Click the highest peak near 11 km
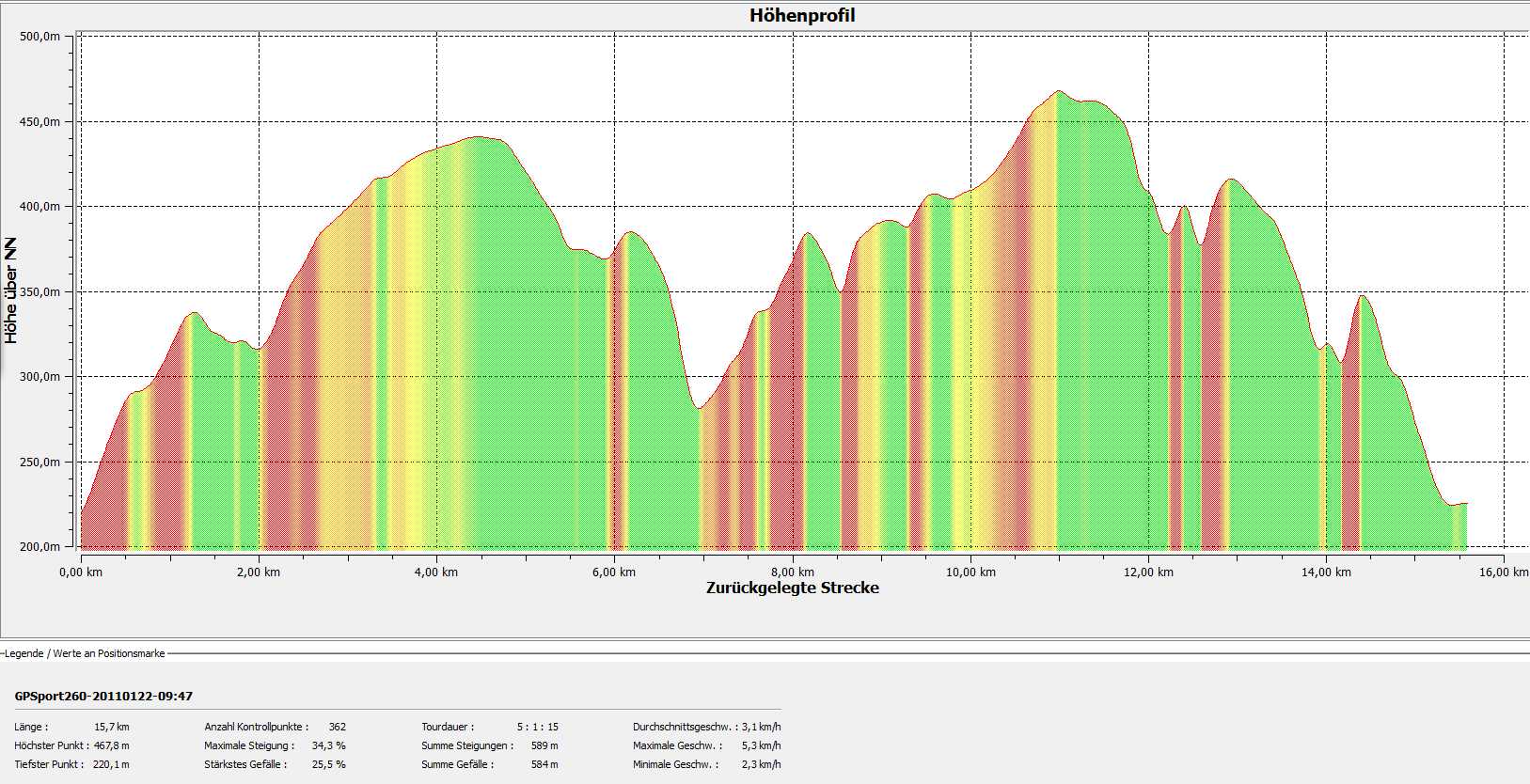This screenshot has height=784, width=1530. 1059,92
